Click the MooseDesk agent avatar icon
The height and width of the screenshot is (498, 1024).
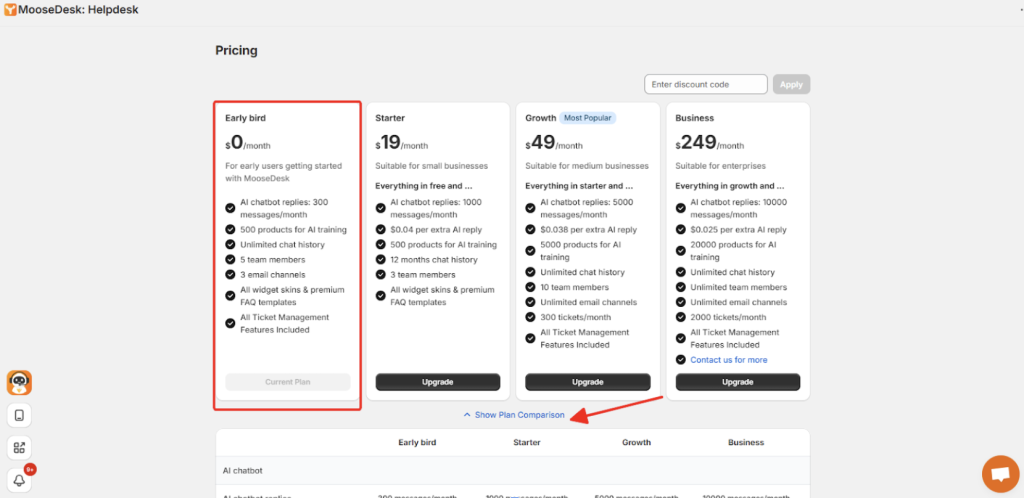19,382
